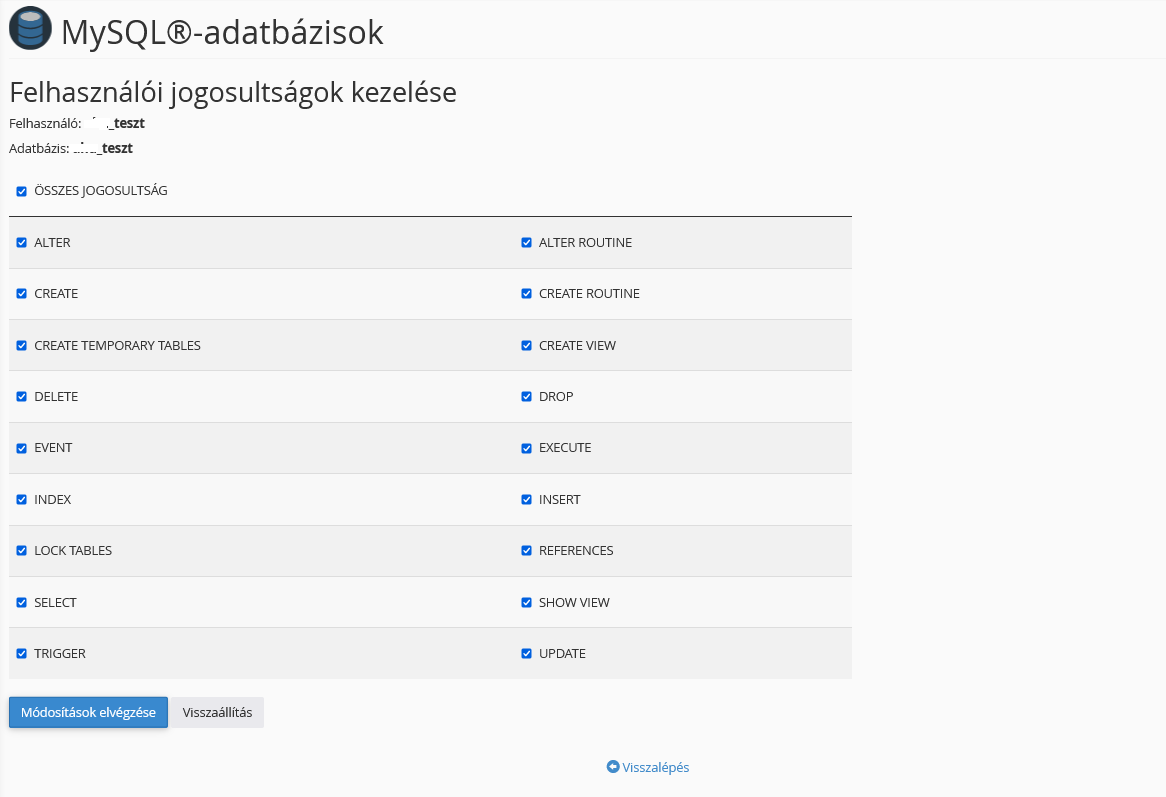Click the ÖSSZES JOGOSULTSÁG label text

click(x=100, y=191)
